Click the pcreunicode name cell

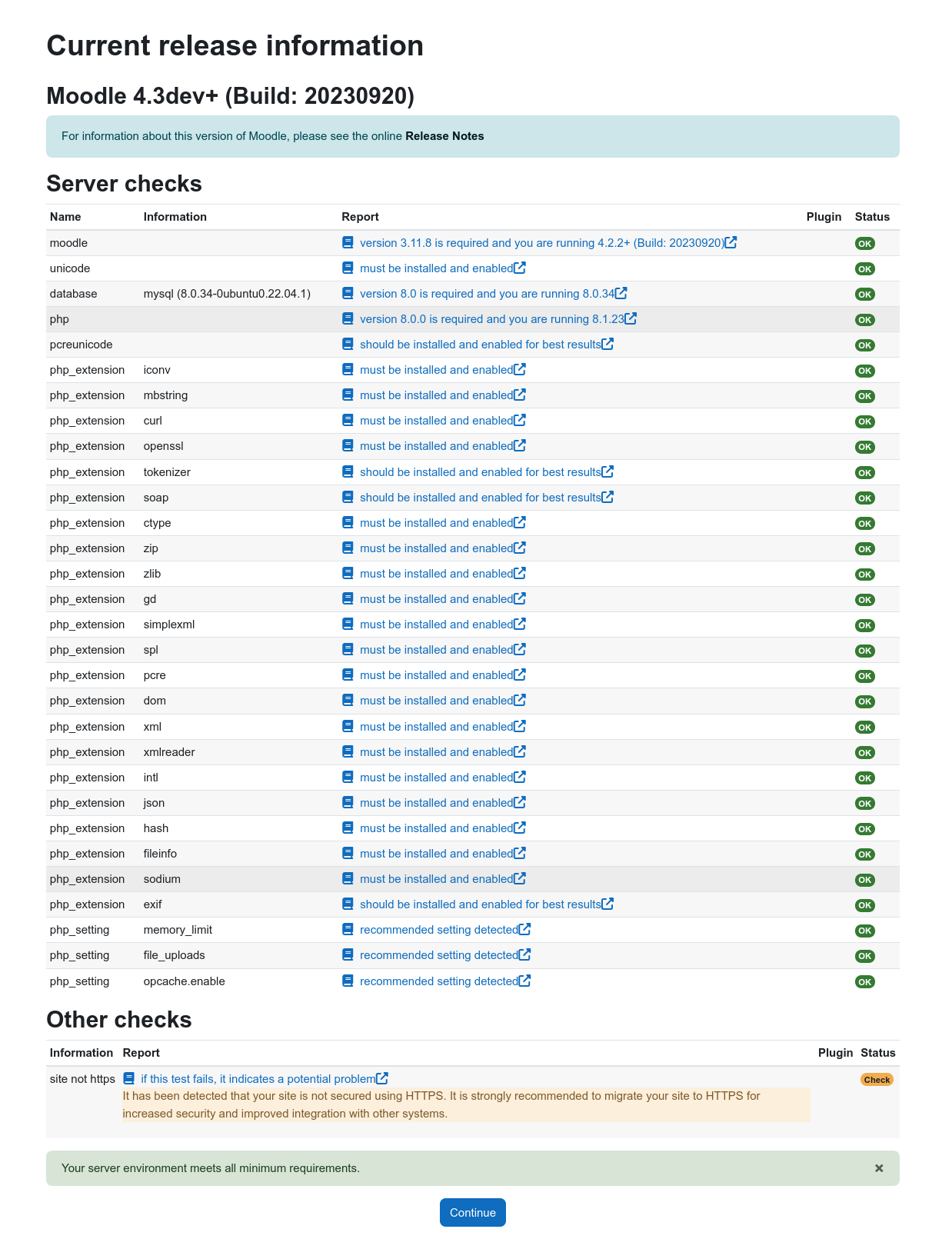click(82, 345)
